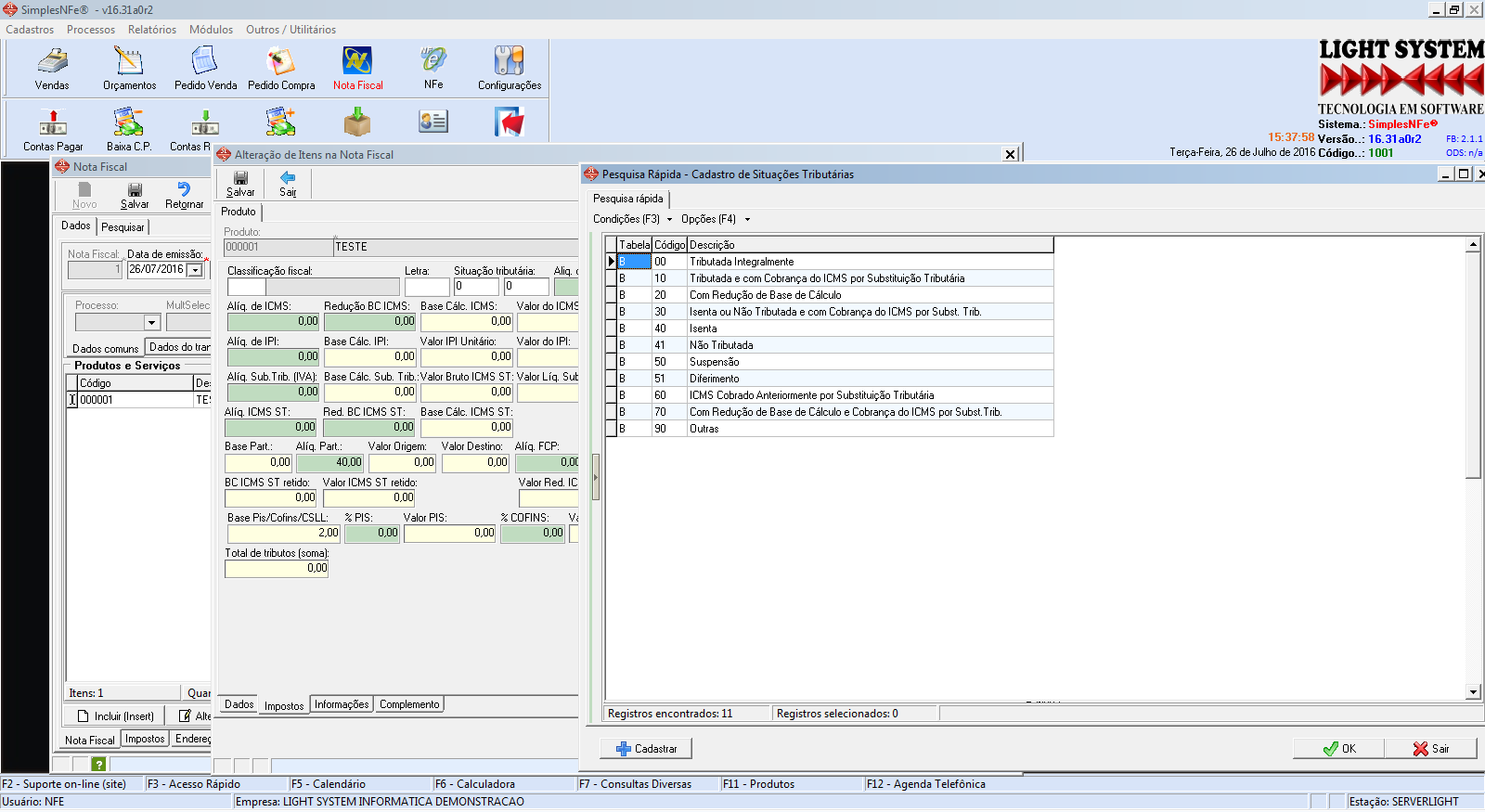Click the red arrow exit door icon
1485x812 pixels.
510,122
